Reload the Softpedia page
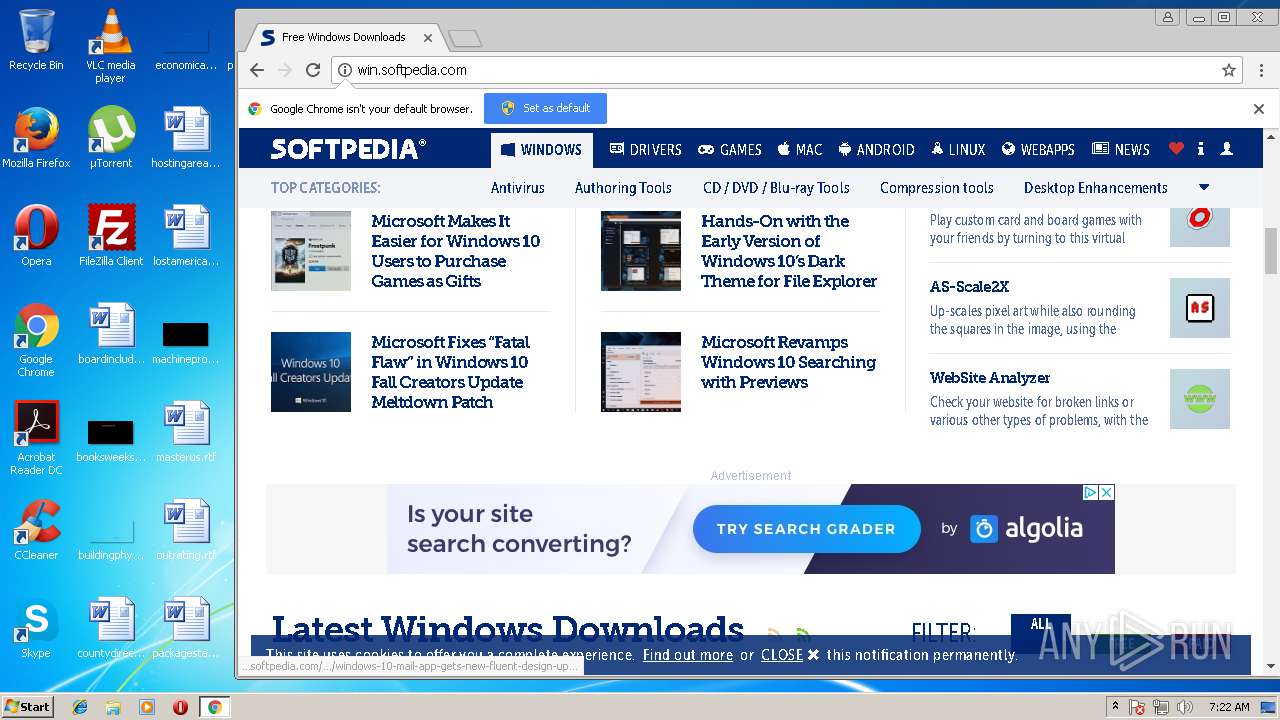 [313, 70]
